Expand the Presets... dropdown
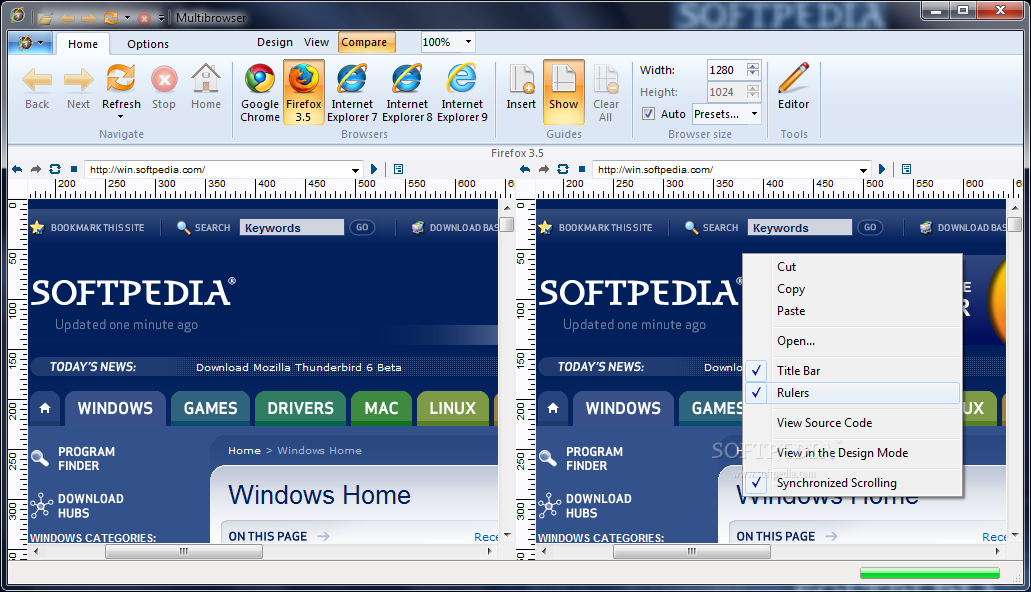 coord(754,114)
